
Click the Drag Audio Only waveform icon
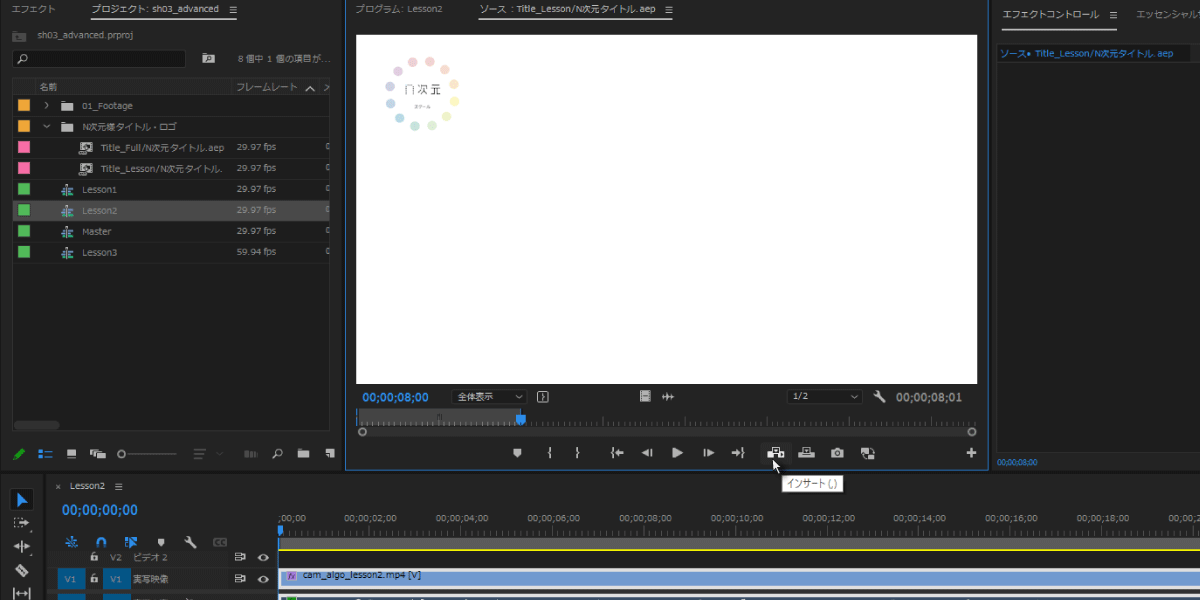tap(668, 396)
